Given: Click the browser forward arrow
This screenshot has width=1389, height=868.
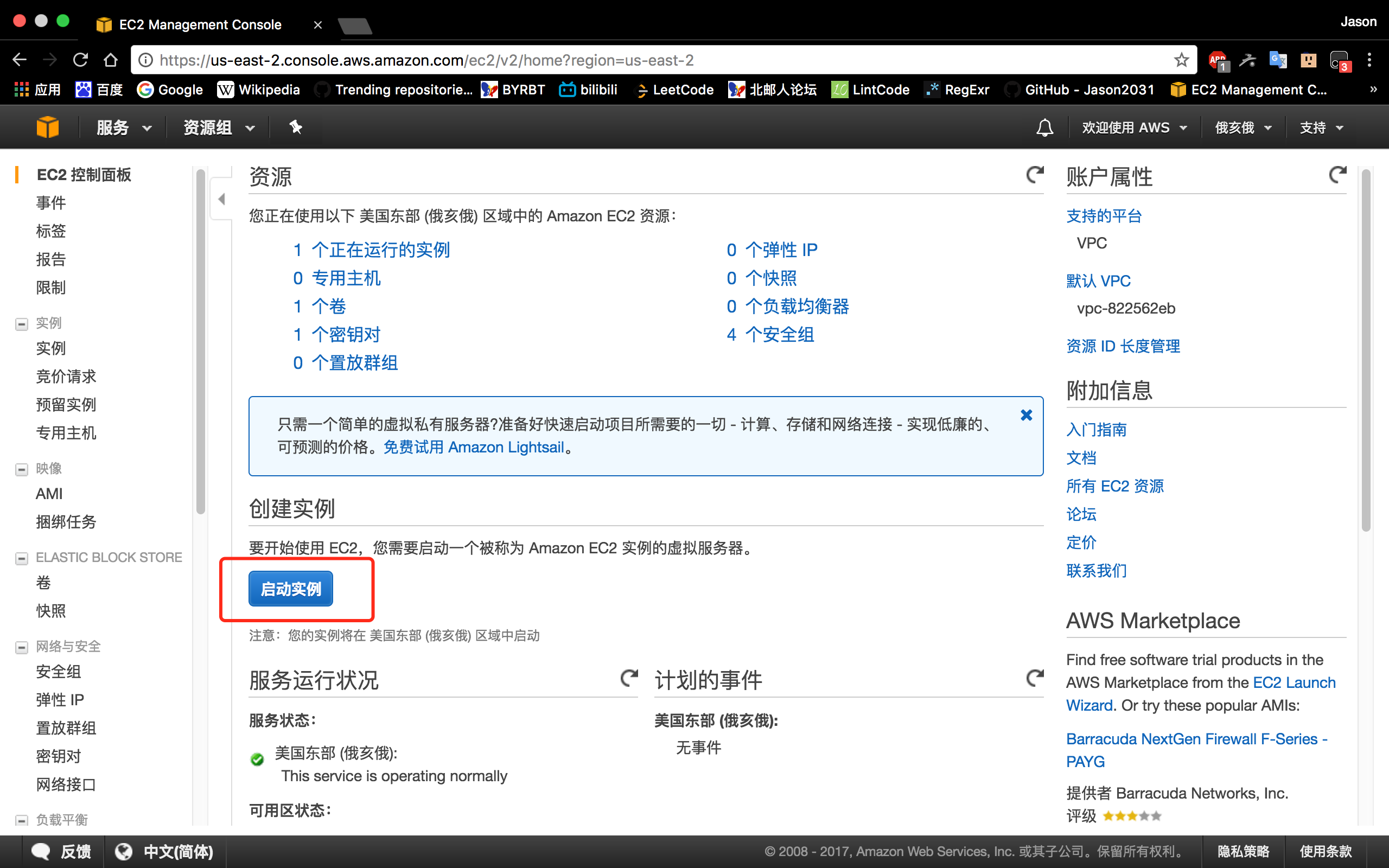Looking at the screenshot, I should point(50,60).
